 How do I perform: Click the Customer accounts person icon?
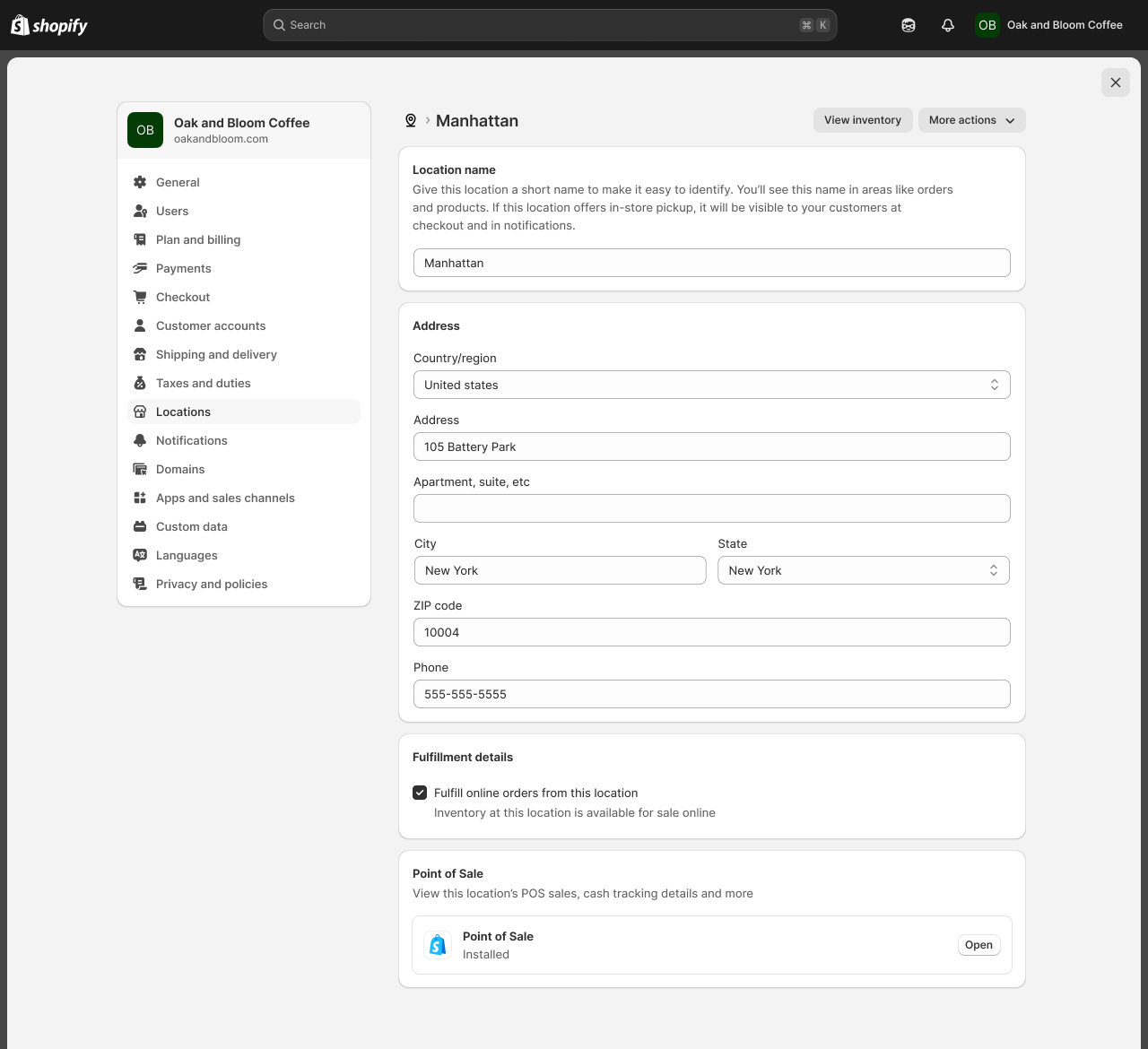tap(140, 325)
